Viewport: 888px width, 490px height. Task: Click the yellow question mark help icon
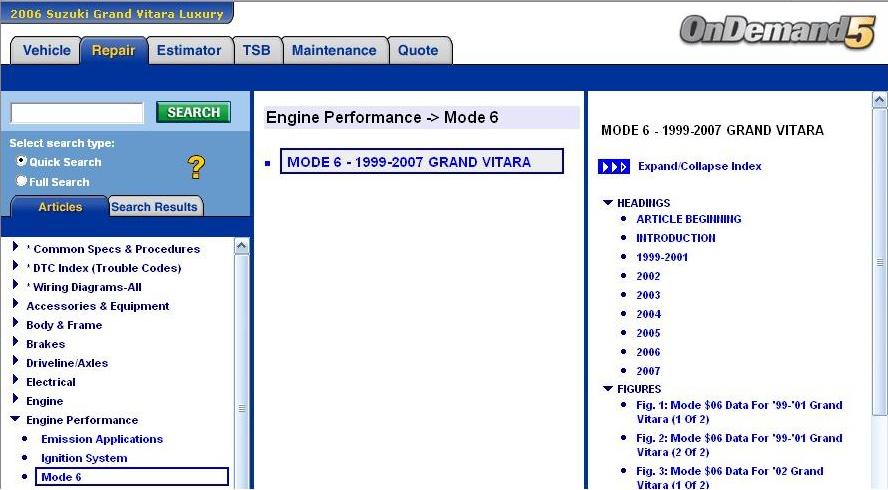click(196, 168)
